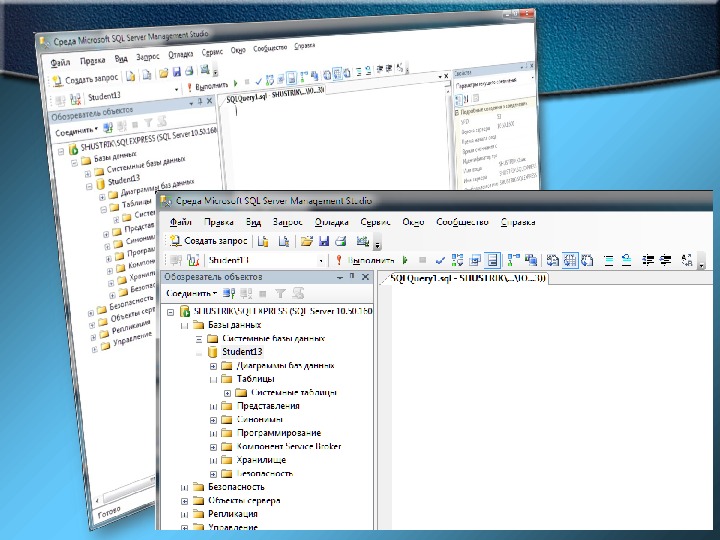Toggle Include Client Statistics in front window
This screenshot has height=540, width=720.
point(531,260)
